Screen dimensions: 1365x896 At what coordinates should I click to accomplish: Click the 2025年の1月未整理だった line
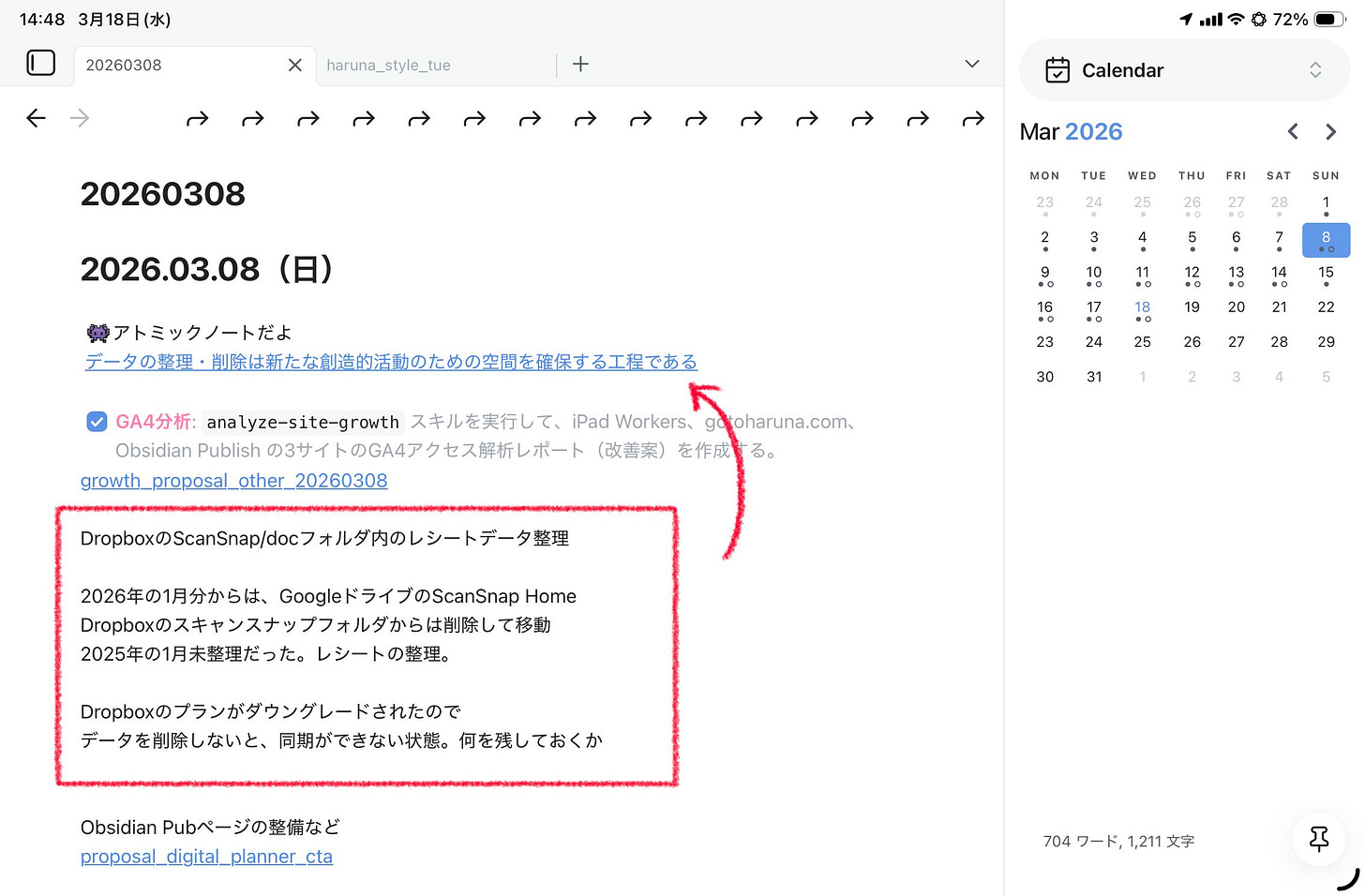coord(267,654)
